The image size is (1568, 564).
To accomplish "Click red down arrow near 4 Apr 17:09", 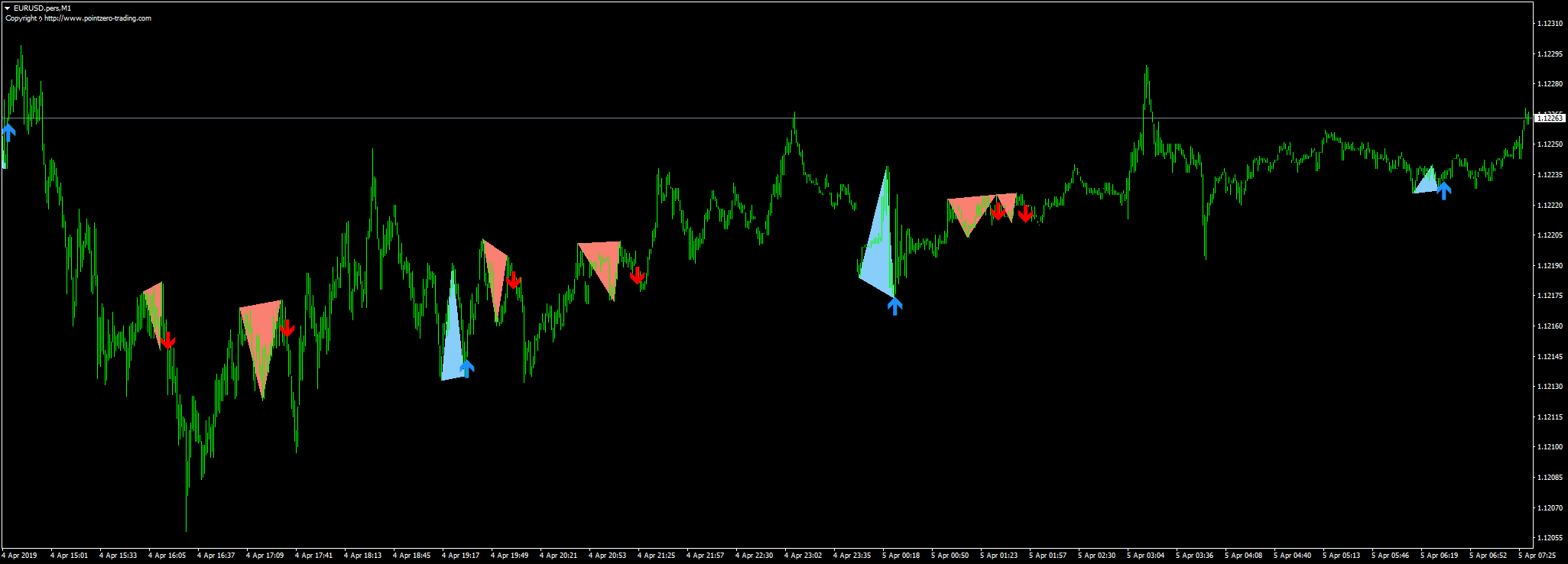I will coord(287,328).
